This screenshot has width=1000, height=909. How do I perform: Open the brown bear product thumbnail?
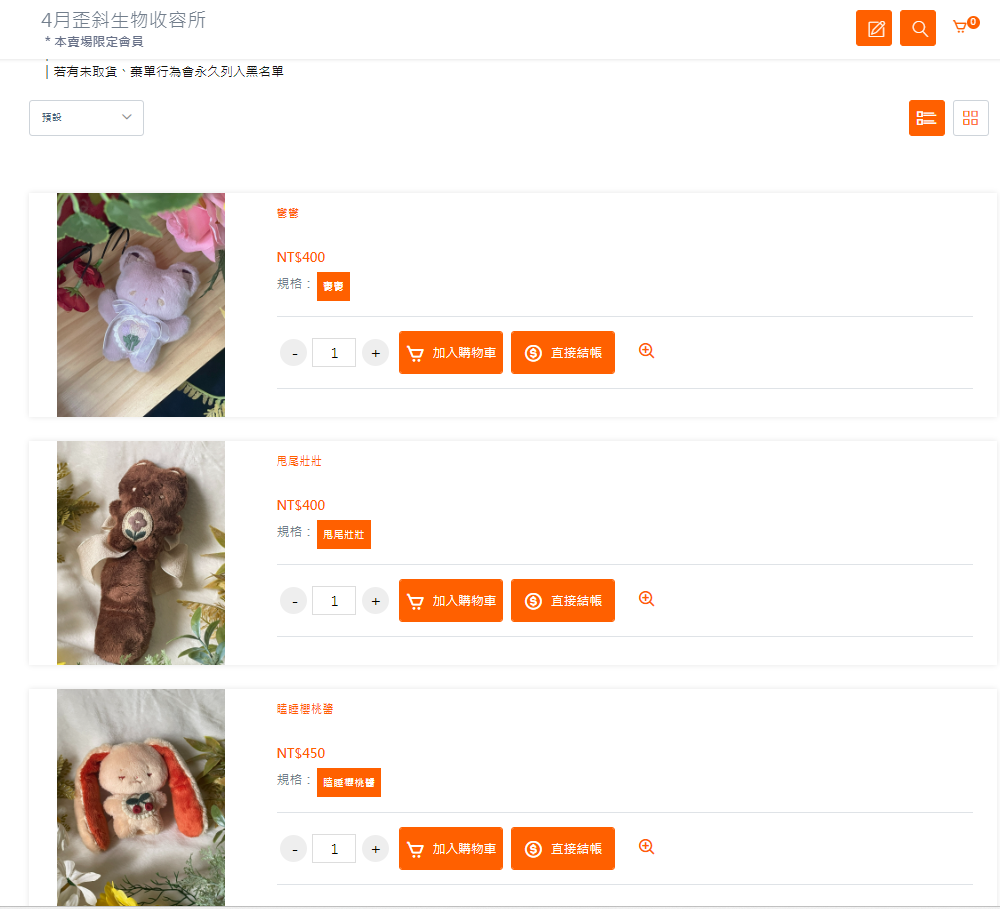(x=141, y=553)
